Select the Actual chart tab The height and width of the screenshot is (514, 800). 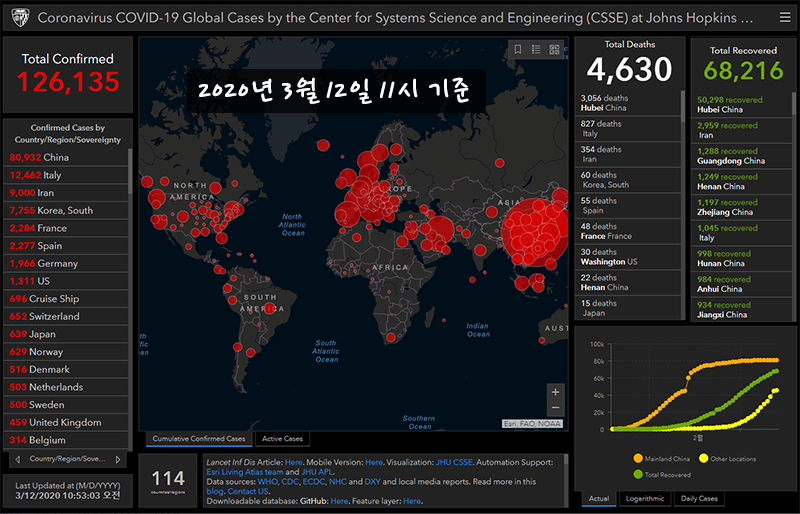tap(599, 499)
